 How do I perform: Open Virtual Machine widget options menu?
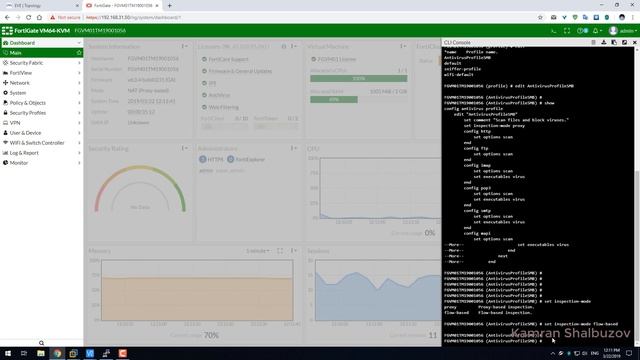[403, 46]
